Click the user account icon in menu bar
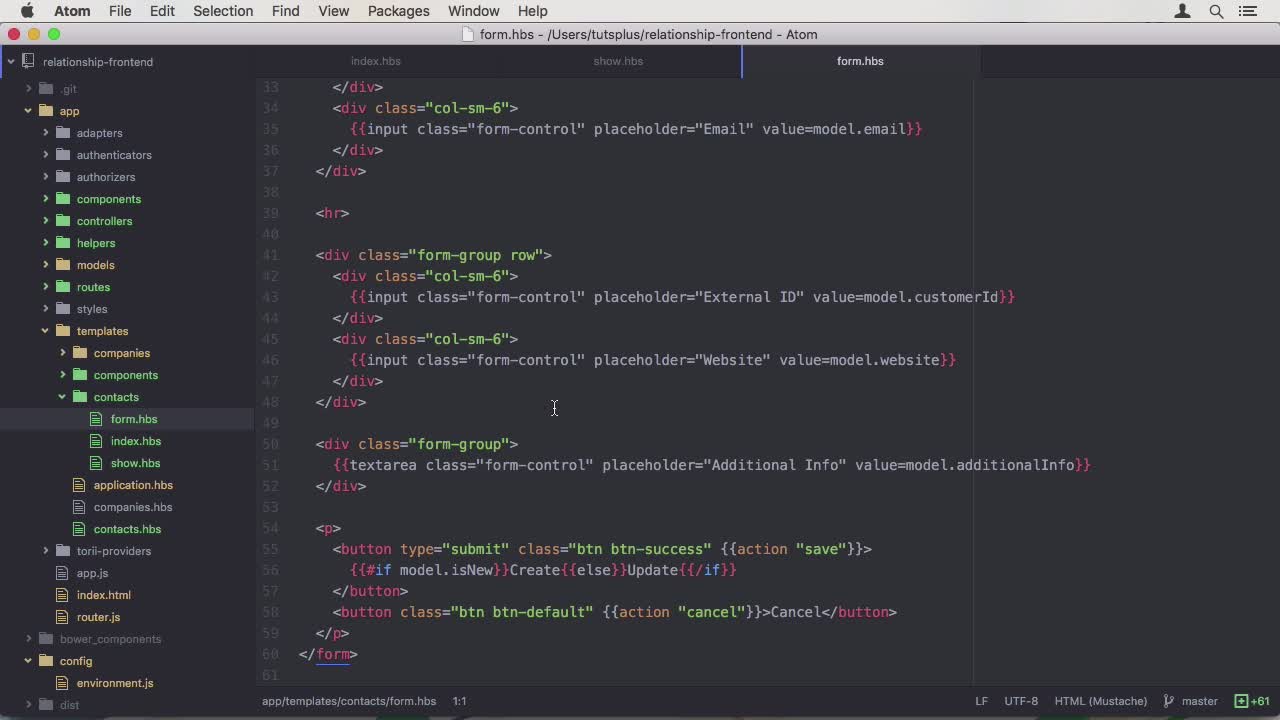This screenshot has width=1280, height=720. point(1183,11)
